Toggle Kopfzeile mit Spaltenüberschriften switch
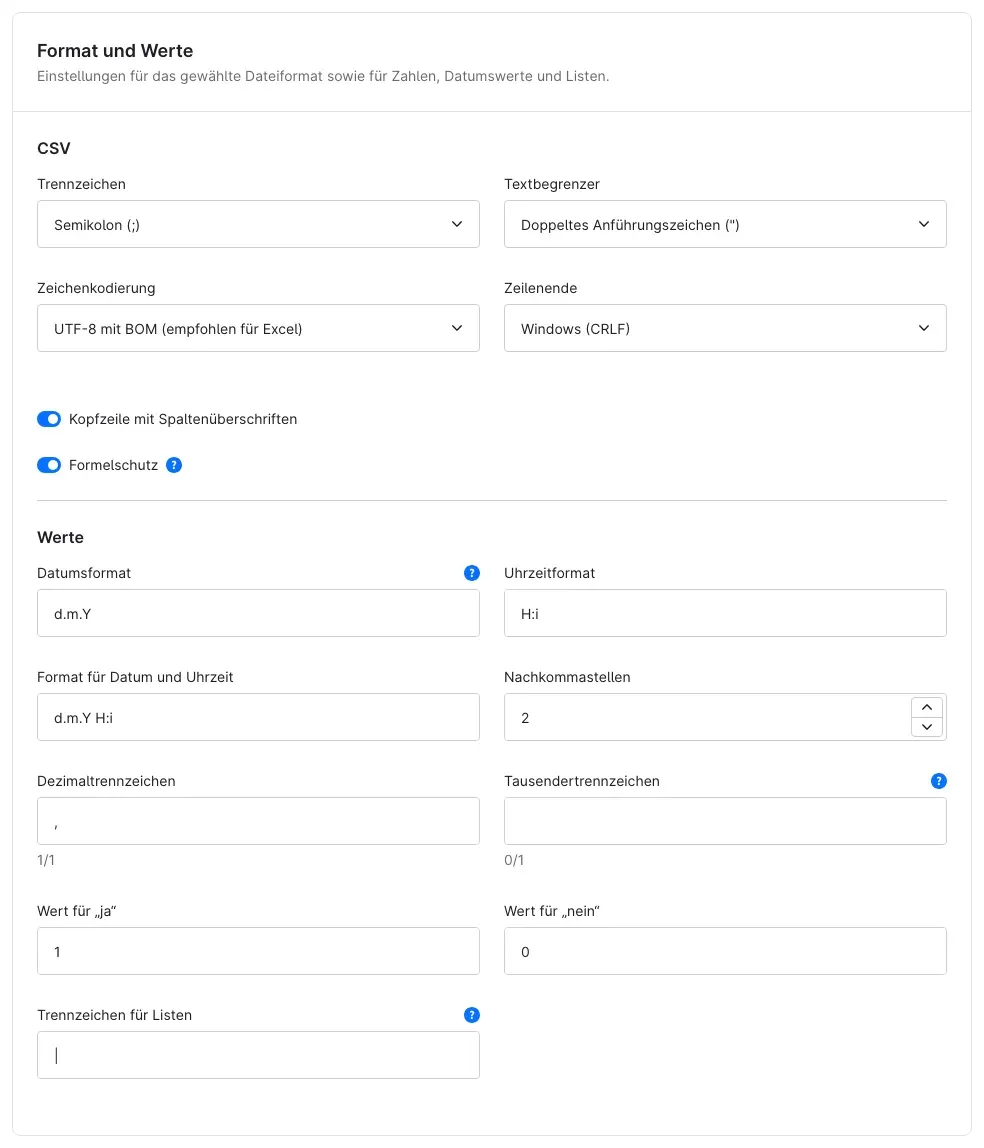 [x=49, y=419]
